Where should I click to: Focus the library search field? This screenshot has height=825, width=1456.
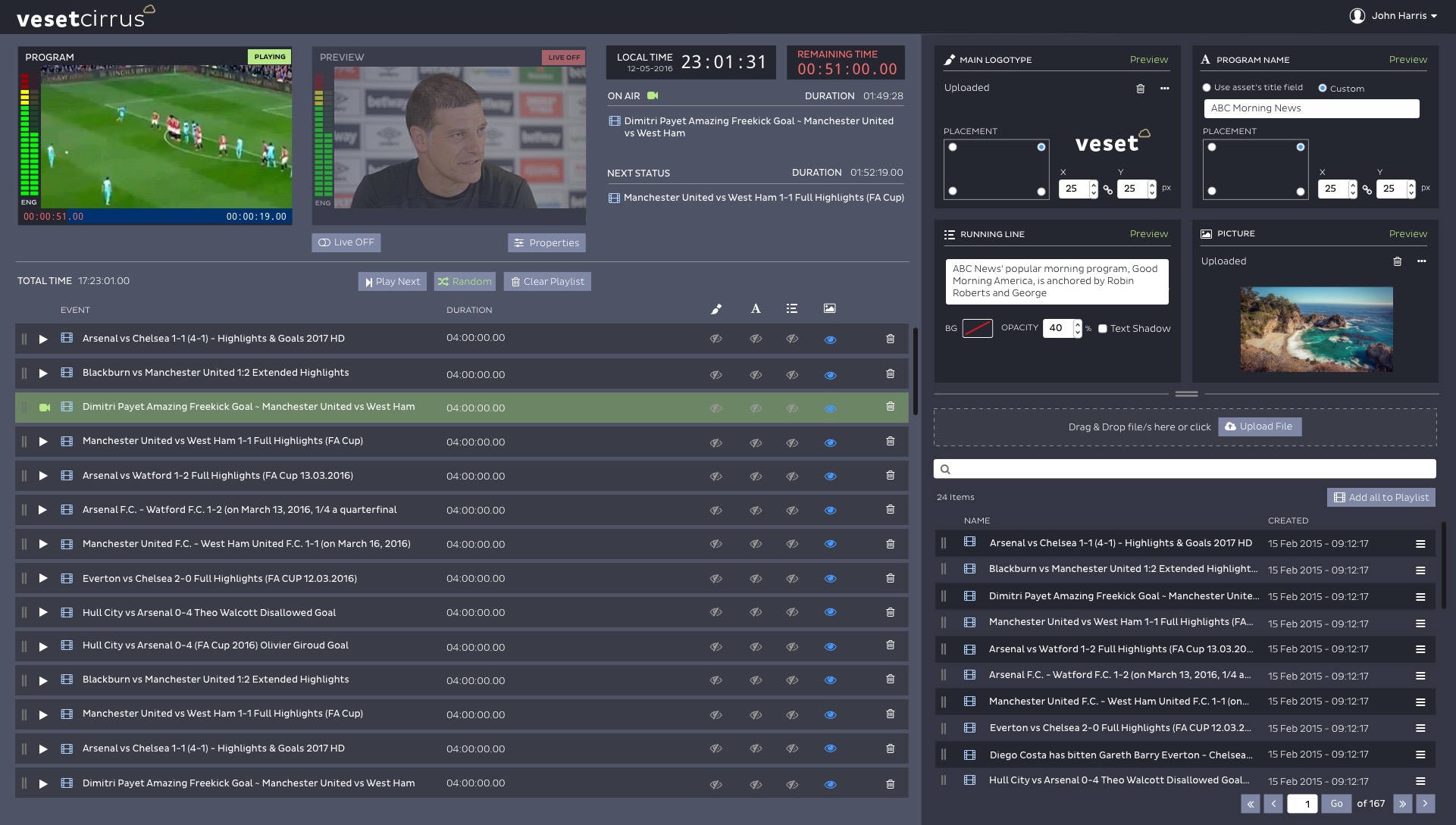coord(1185,470)
